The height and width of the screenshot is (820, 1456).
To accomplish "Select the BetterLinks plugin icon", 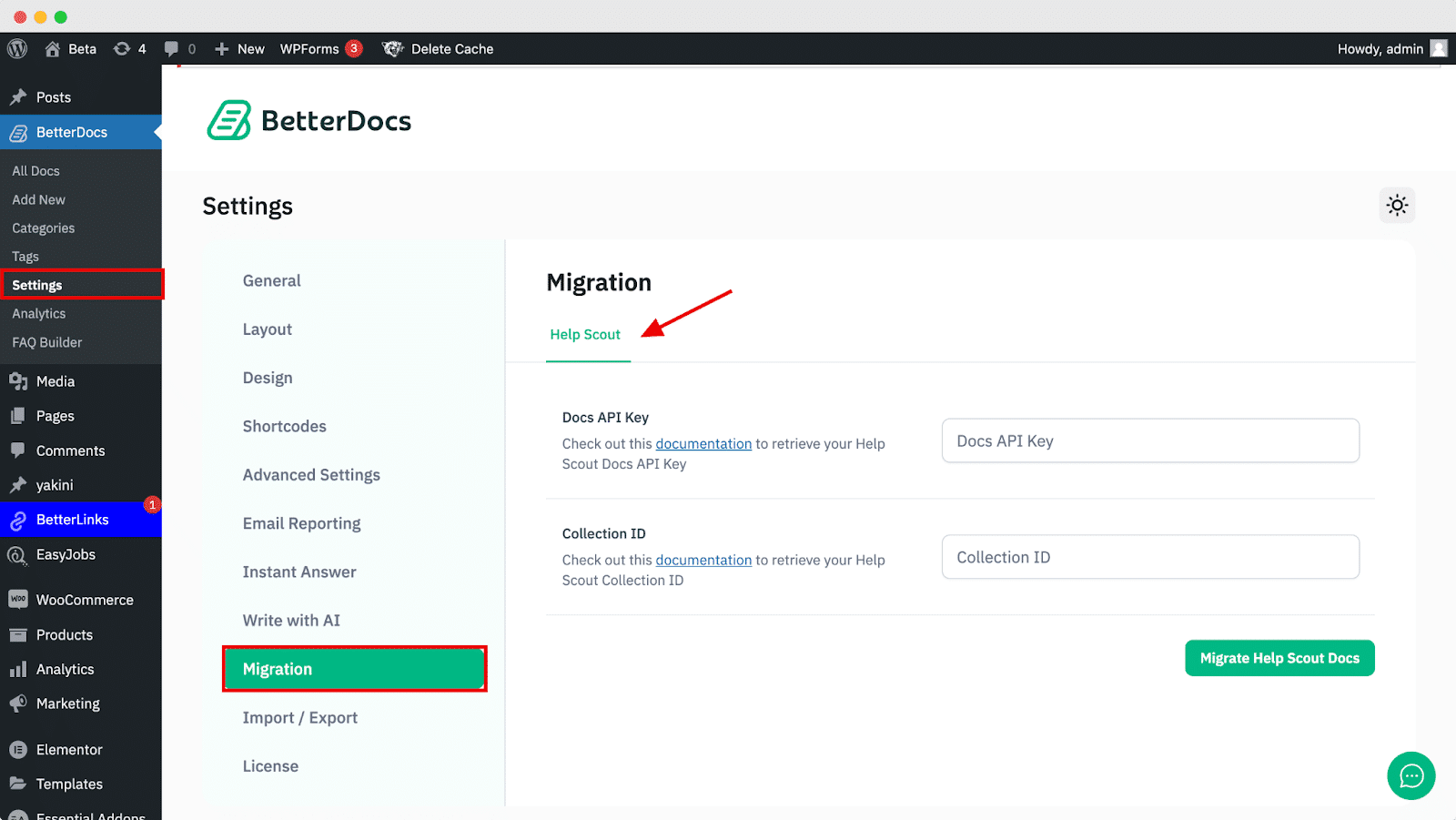I will pos(18,520).
